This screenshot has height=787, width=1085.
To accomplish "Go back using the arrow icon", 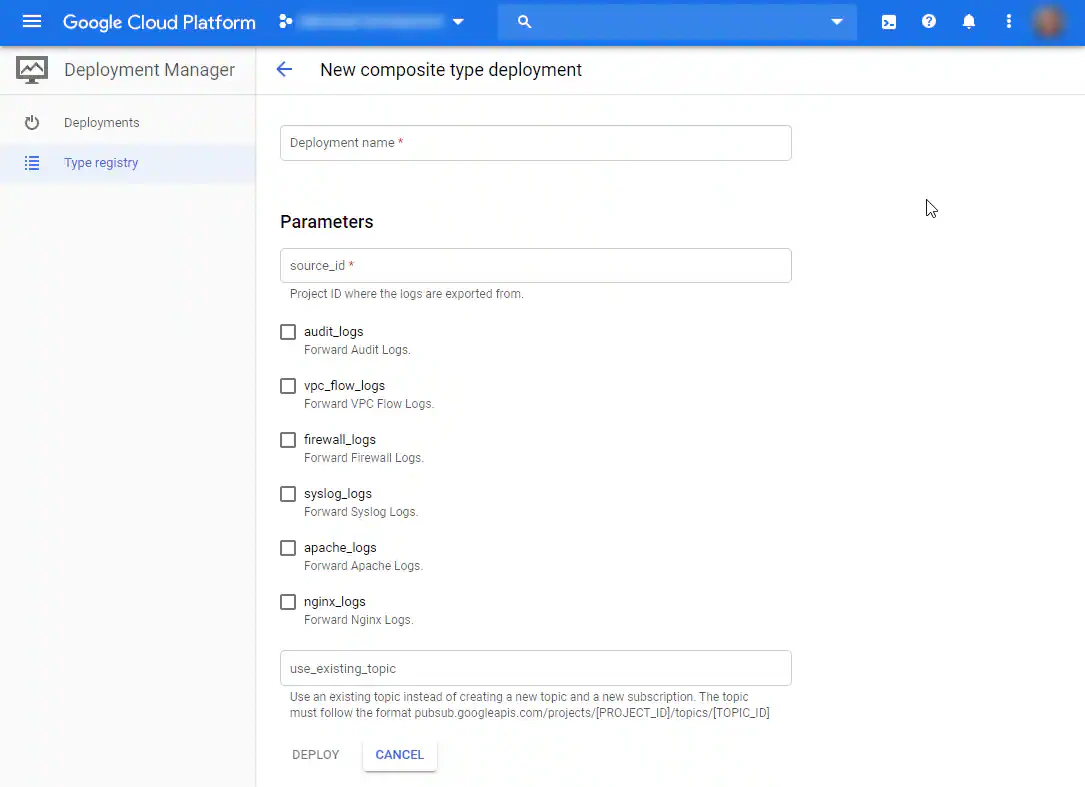I will pos(284,69).
